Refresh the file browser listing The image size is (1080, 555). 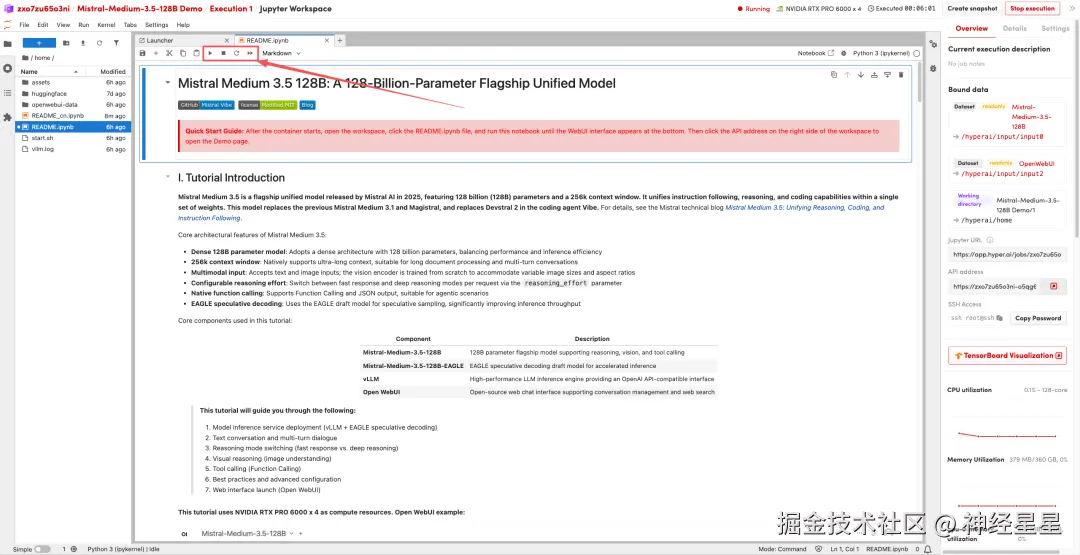99,43
